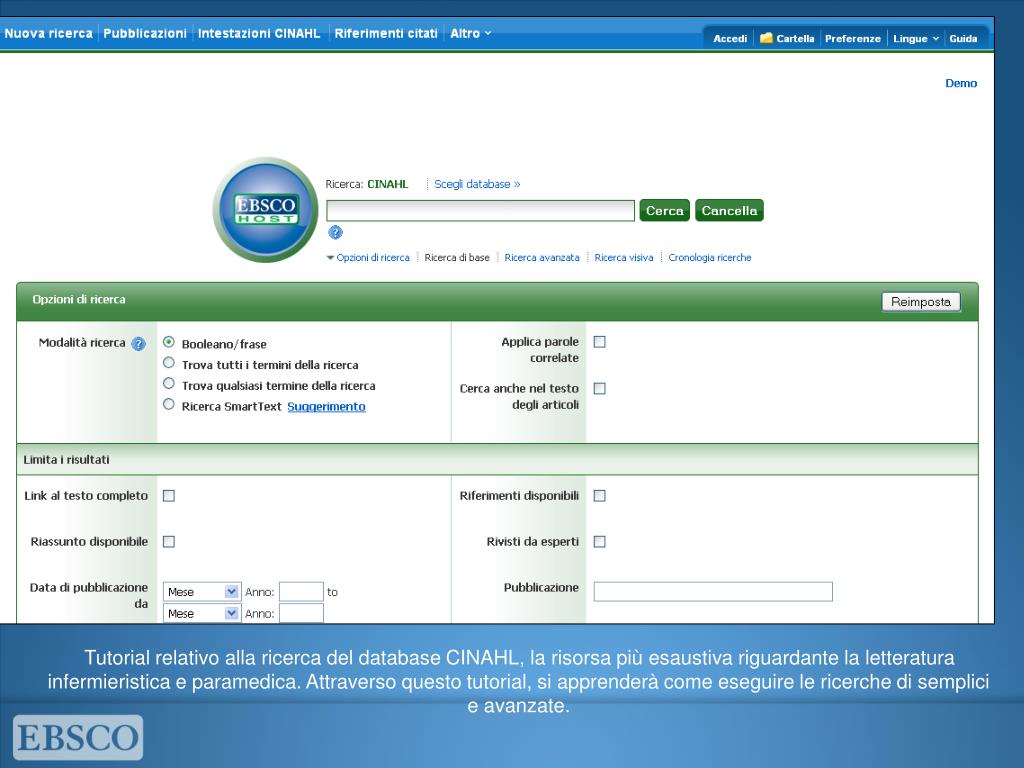Image resolution: width=1024 pixels, height=768 pixels.
Task: Enable Riferimenti disponibili checkbox
Action: [600, 496]
